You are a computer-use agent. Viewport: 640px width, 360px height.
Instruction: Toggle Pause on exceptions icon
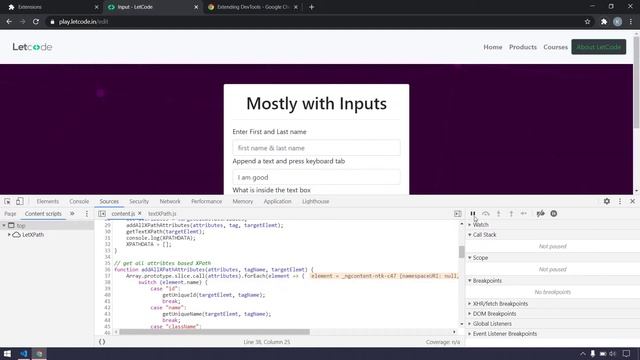(x=553, y=213)
